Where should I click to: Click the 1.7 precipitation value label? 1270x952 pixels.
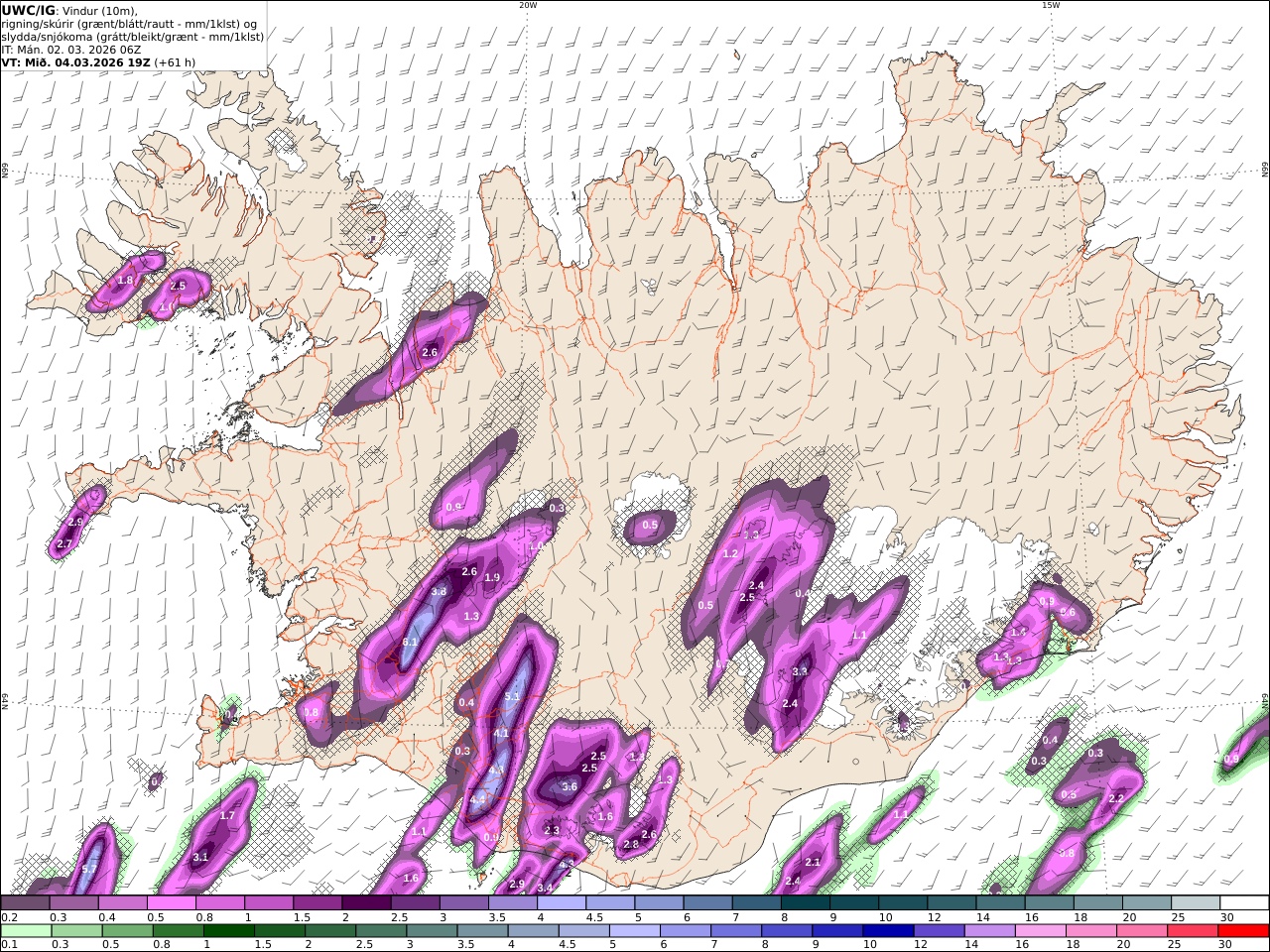point(227,816)
